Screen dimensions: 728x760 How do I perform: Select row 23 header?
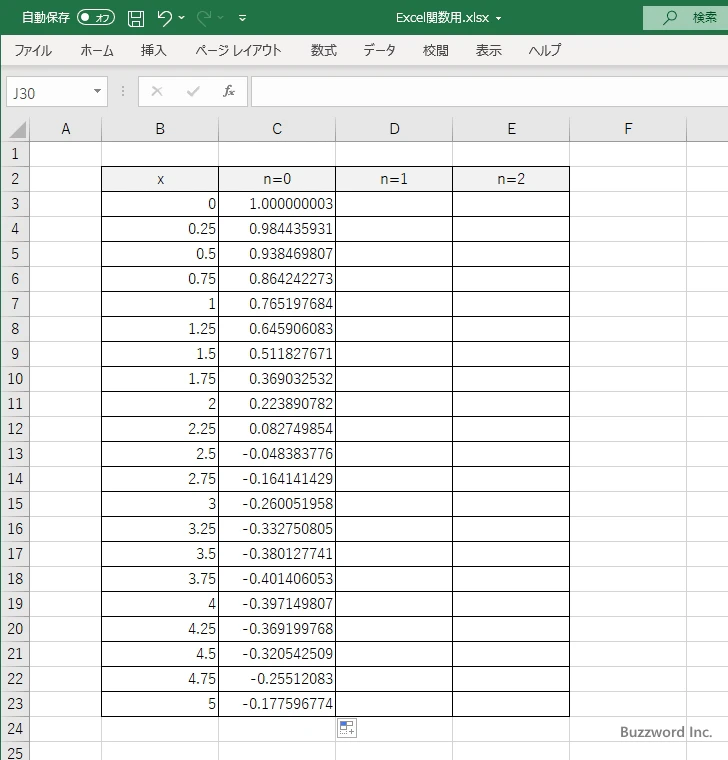point(15,704)
